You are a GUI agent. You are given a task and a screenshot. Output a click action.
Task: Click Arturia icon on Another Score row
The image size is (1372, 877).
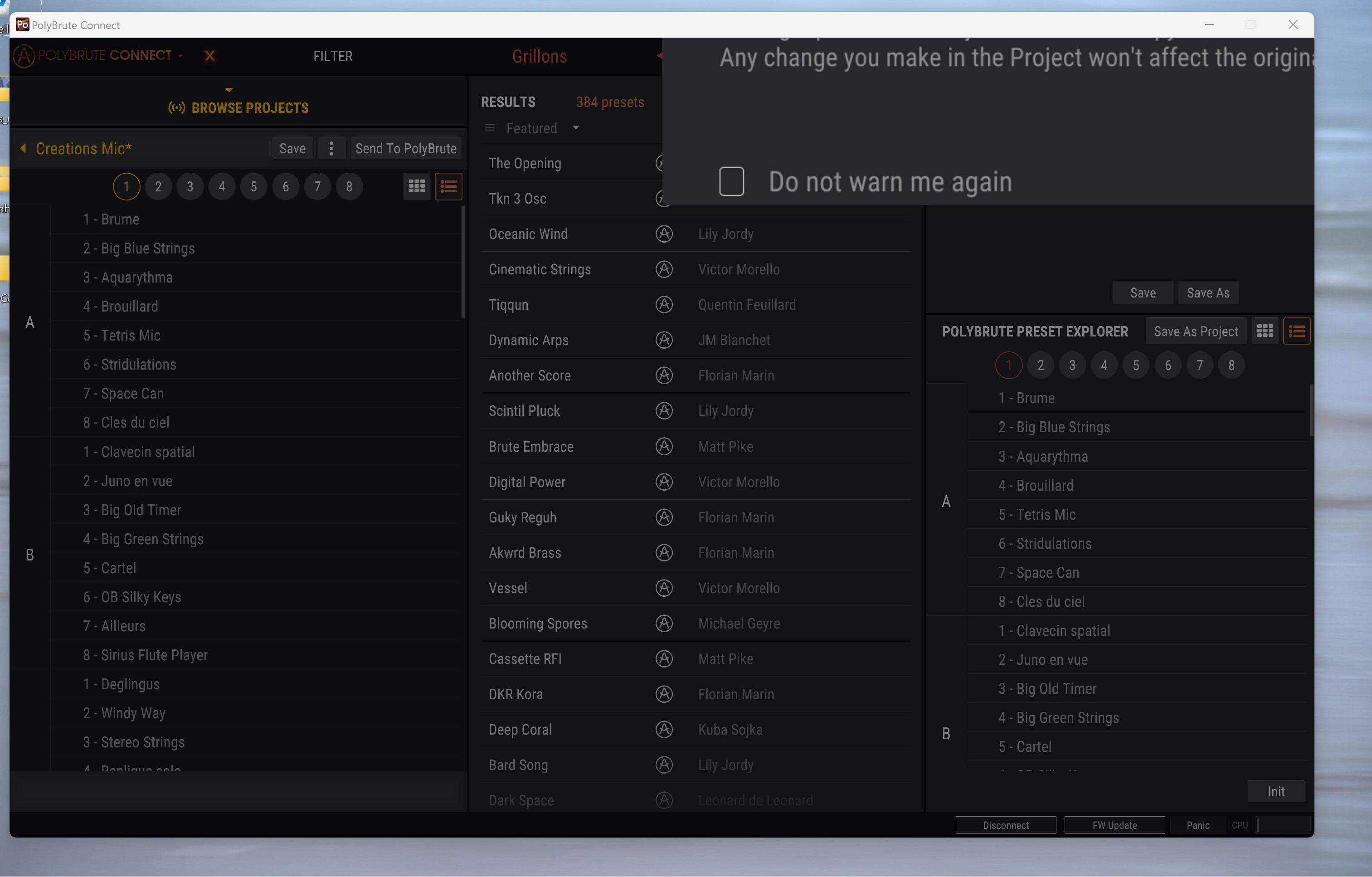click(664, 375)
